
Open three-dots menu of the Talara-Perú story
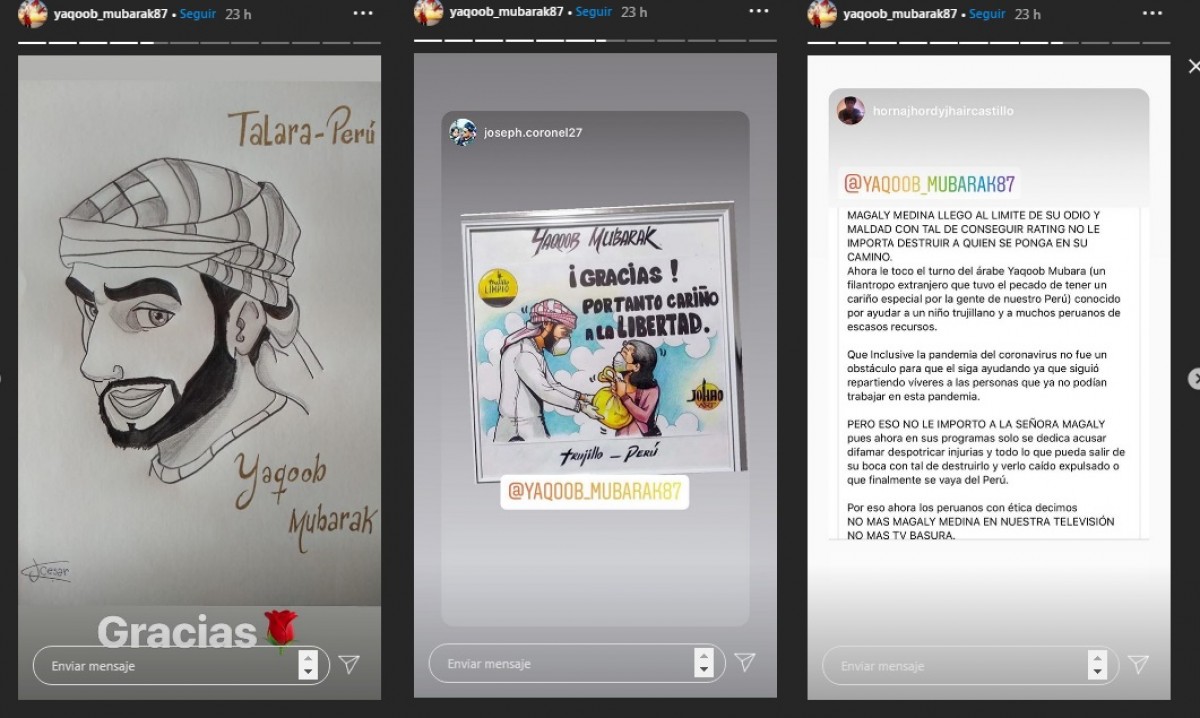coord(363,14)
